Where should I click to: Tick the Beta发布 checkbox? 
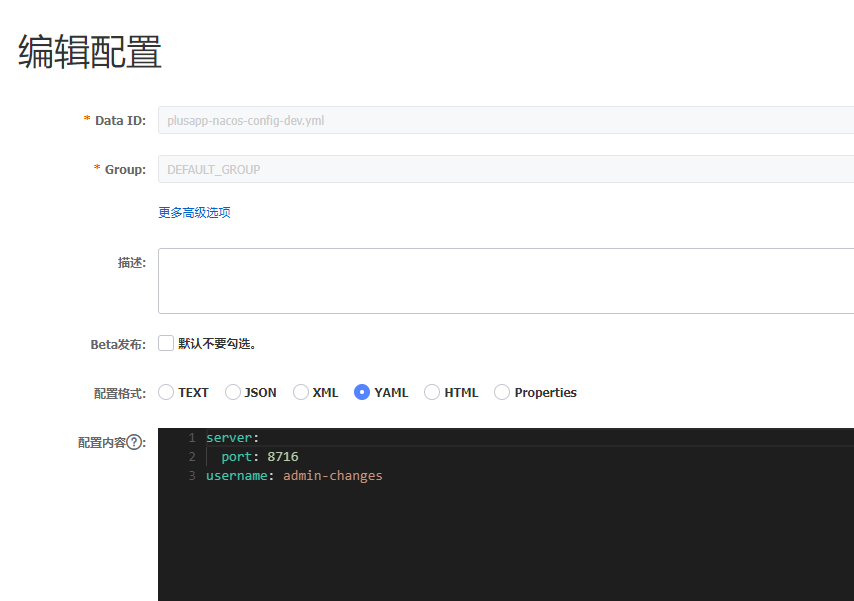click(166, 343)
